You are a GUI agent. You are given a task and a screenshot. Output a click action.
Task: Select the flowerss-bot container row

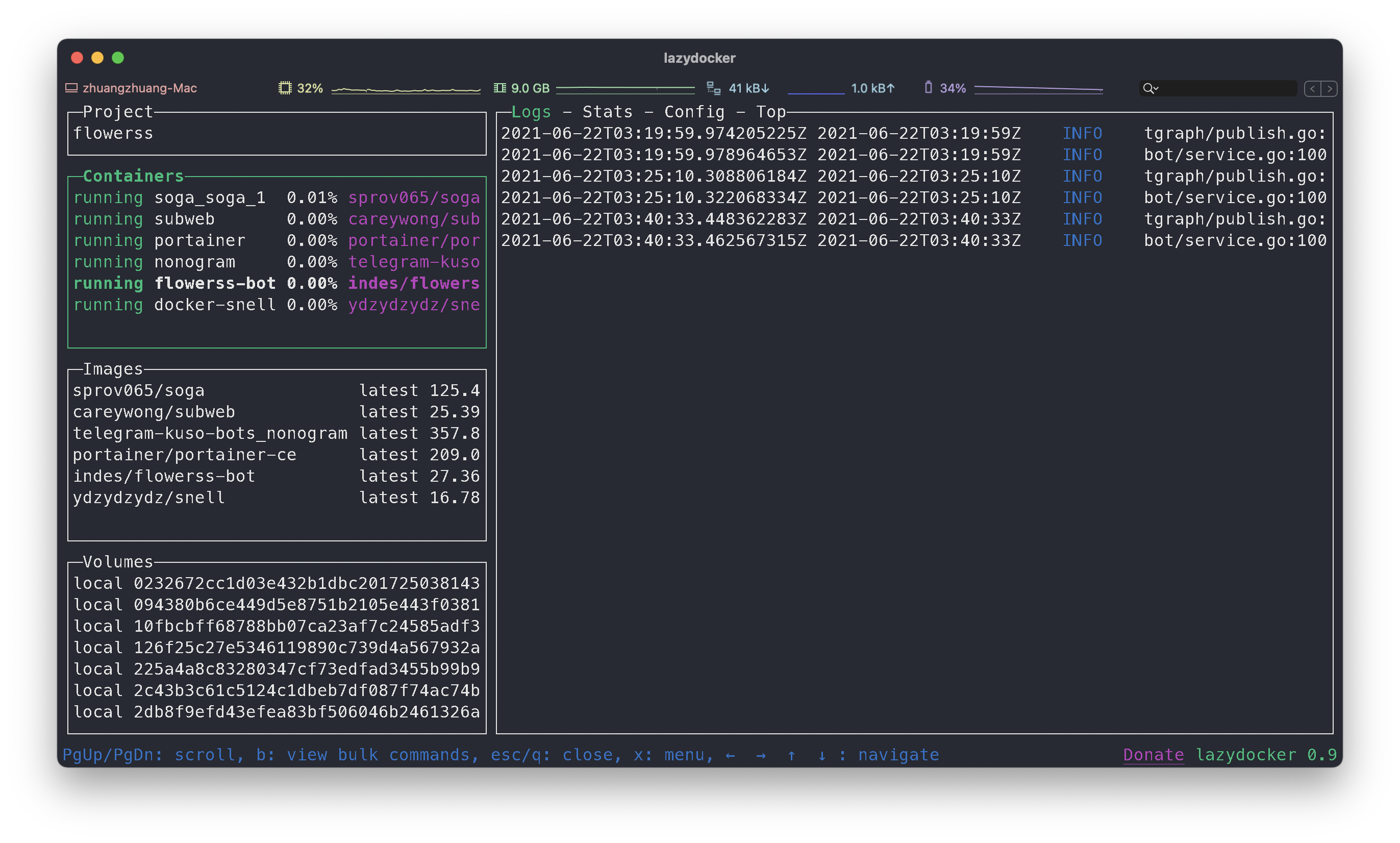(277, 283)
